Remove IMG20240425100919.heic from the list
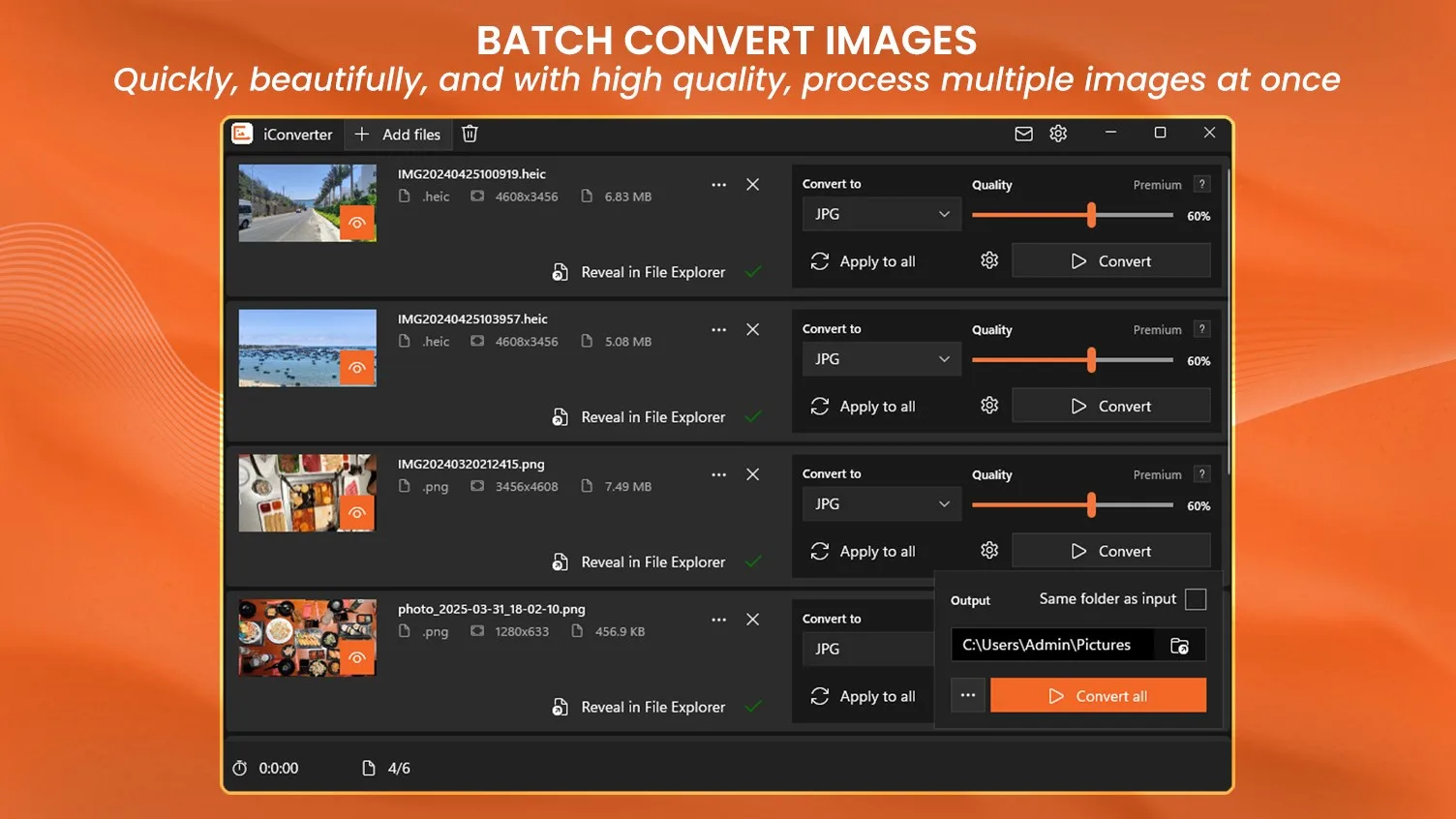This screenshot has width=1456, height=819. click(752, 184)
